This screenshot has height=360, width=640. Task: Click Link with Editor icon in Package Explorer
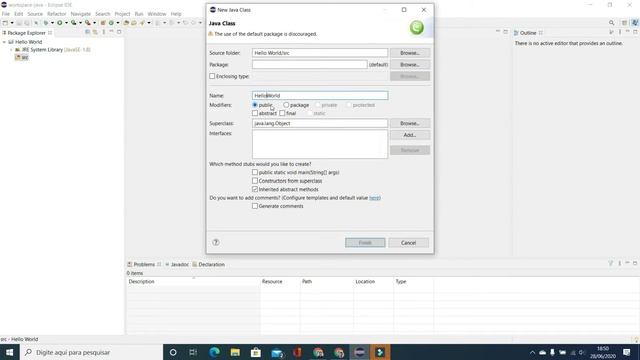coord(95,32)
